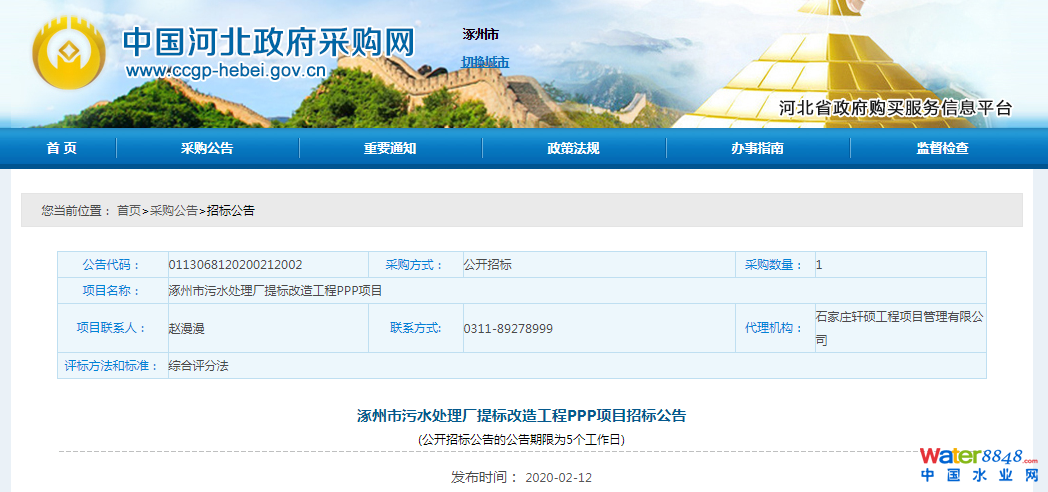
Task: Click 采购公告 in the breadcrumb trail
Action: (174, 211)
